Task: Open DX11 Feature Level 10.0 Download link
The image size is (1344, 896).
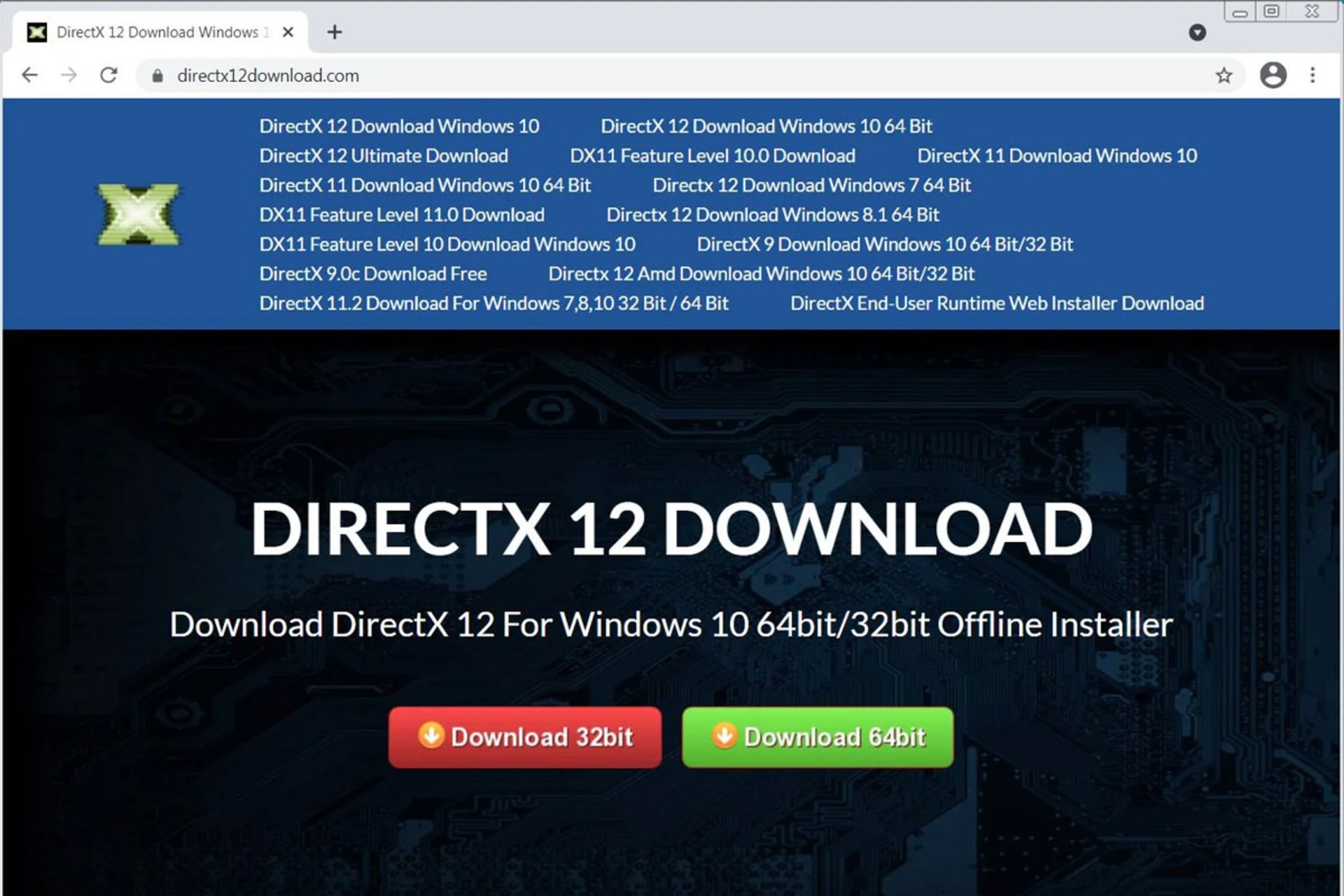Action: [x=712, y=155]
